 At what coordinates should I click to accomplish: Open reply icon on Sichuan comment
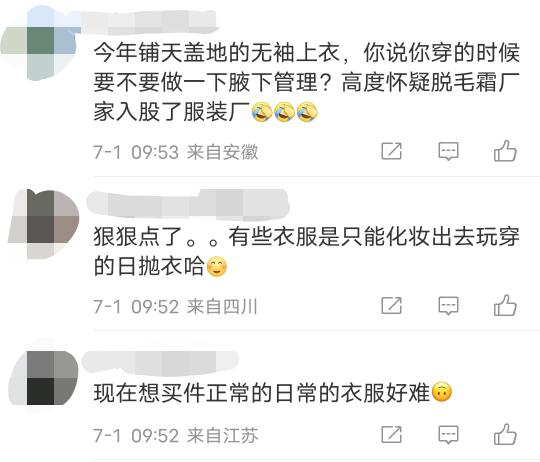click(x=448, y=306)
